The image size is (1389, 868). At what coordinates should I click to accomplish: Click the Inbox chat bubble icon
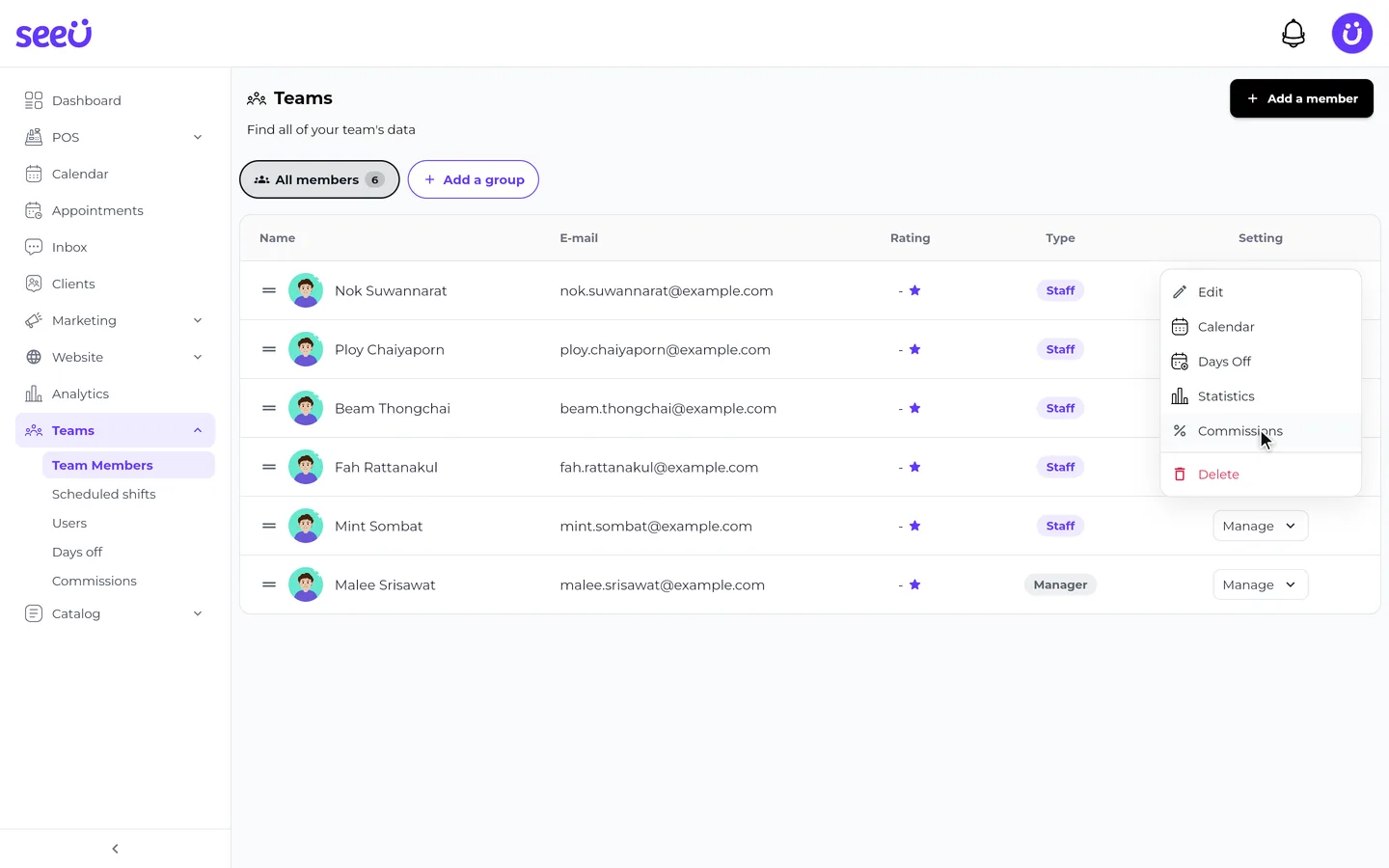click(34, 247)
